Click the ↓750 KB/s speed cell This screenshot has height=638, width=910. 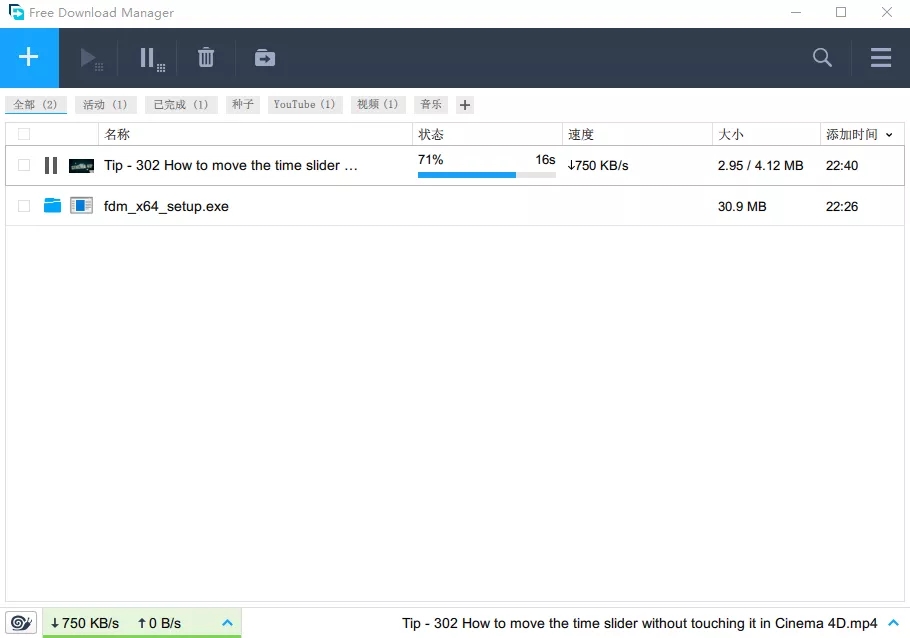(598, 165)
